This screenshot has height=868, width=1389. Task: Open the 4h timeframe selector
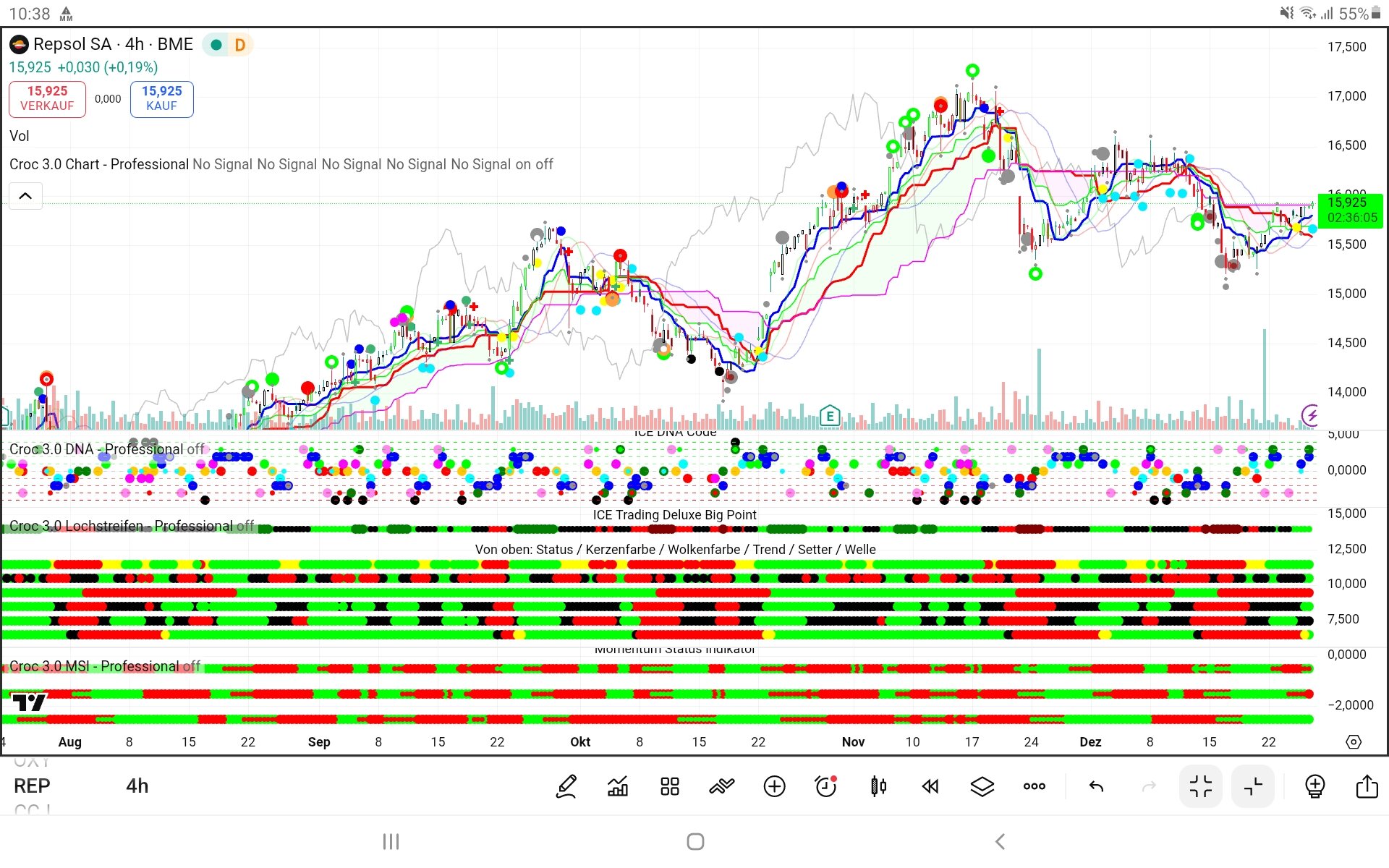[x=137, y=786]
